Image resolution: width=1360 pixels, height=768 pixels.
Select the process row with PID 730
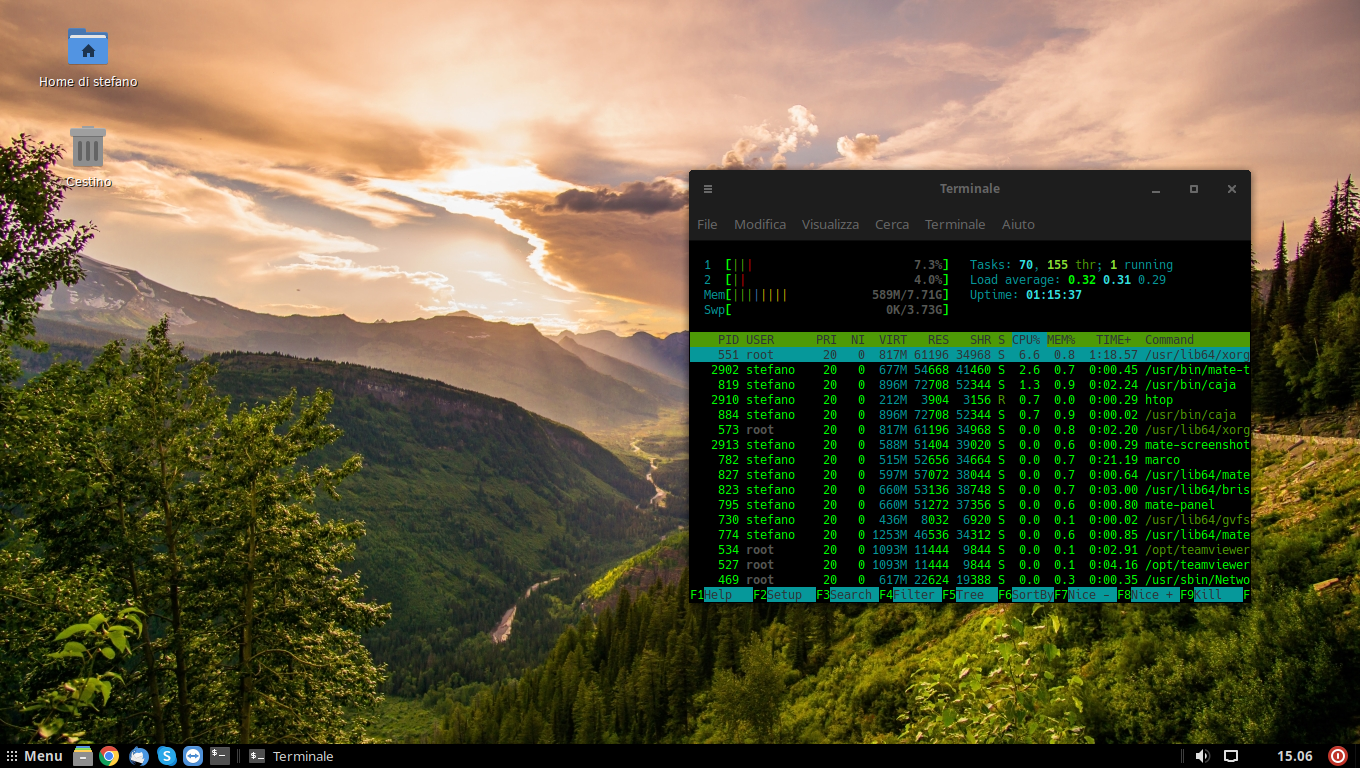click(x=970, y=520)
